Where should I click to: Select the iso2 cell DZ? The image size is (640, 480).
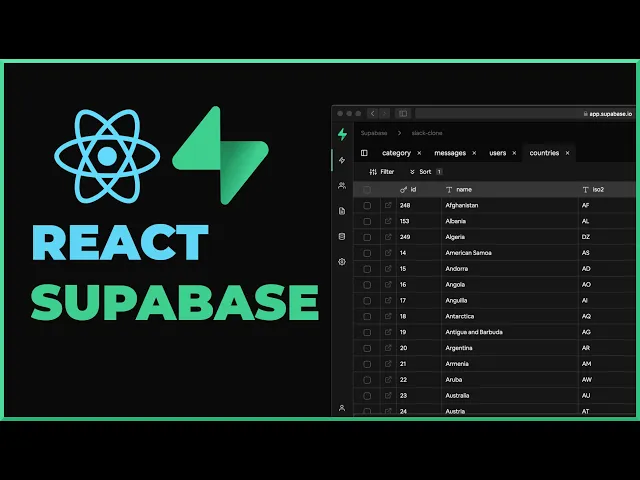click(x=607, y=237)
